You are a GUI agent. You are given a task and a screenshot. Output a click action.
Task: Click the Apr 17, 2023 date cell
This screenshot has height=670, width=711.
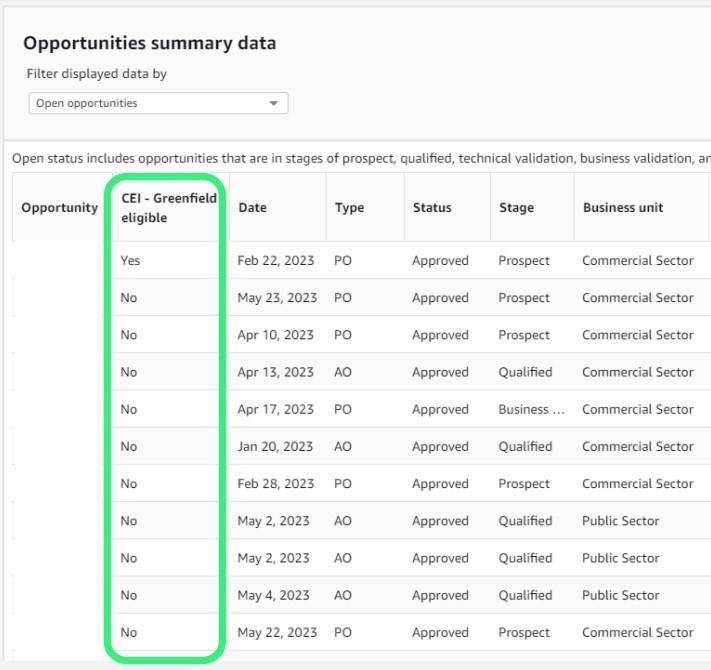pyautogui.click(x=275, y=409)
